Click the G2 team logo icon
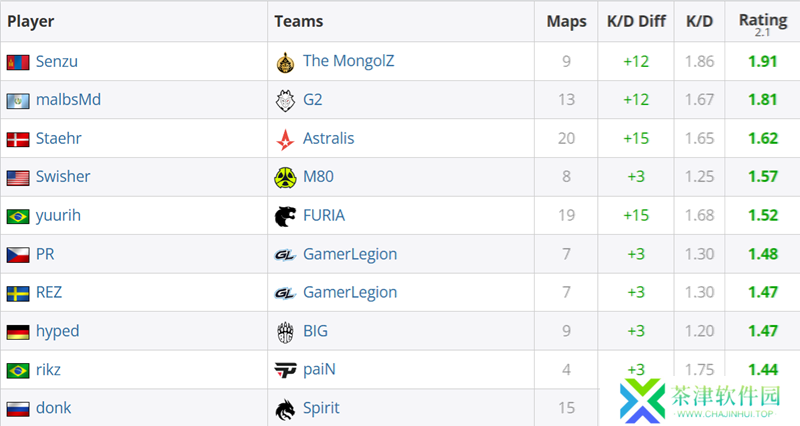This screenshot has width=800, height=426. click(285, 101)
